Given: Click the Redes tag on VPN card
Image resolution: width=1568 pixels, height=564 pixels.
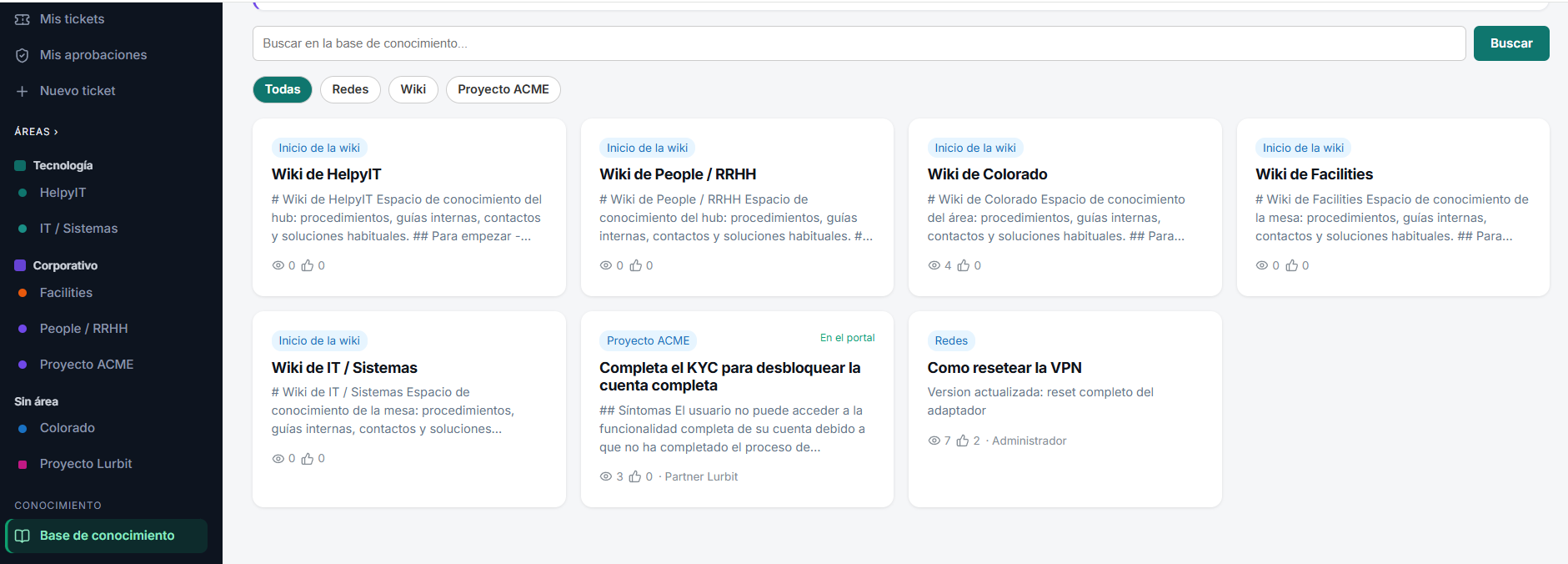Looking at the screenshot, I should [951, 340].
